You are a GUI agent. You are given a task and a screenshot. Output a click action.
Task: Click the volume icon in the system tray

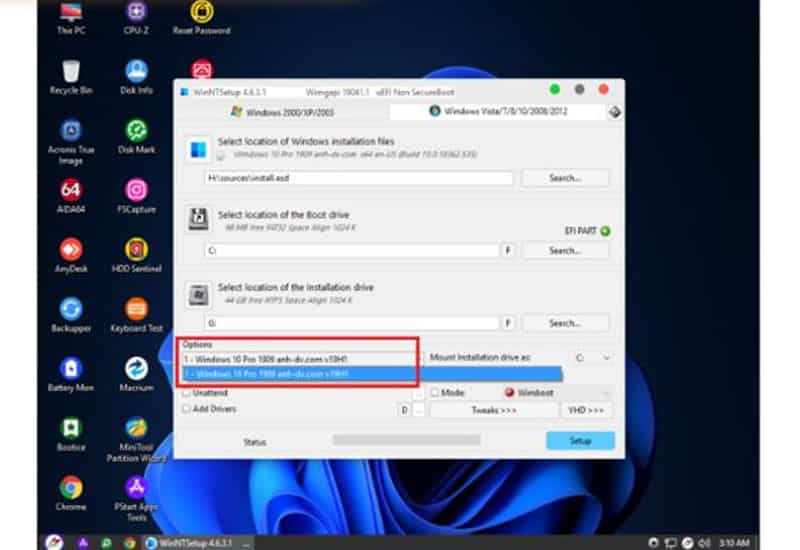[705, 543]
